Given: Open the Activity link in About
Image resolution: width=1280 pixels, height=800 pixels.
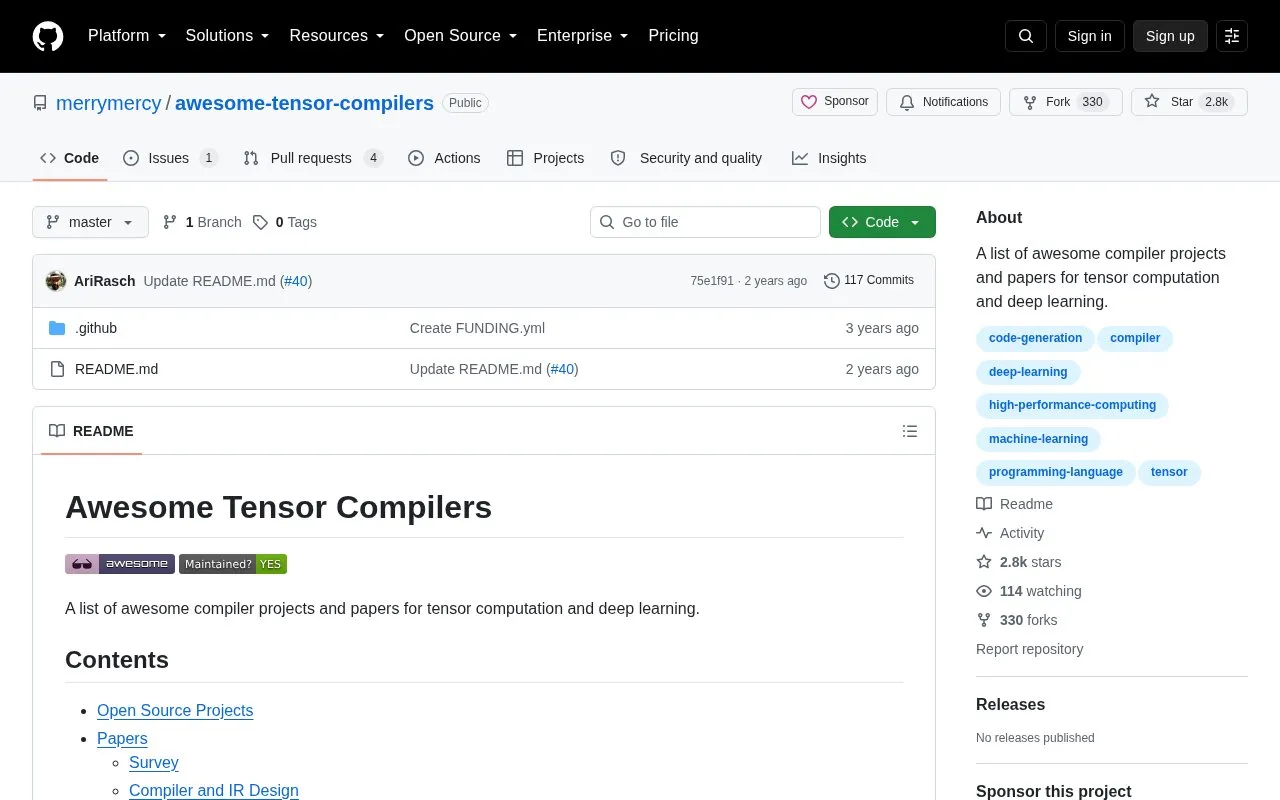Looking at the screenshot, I should (x=1010, y=533).
